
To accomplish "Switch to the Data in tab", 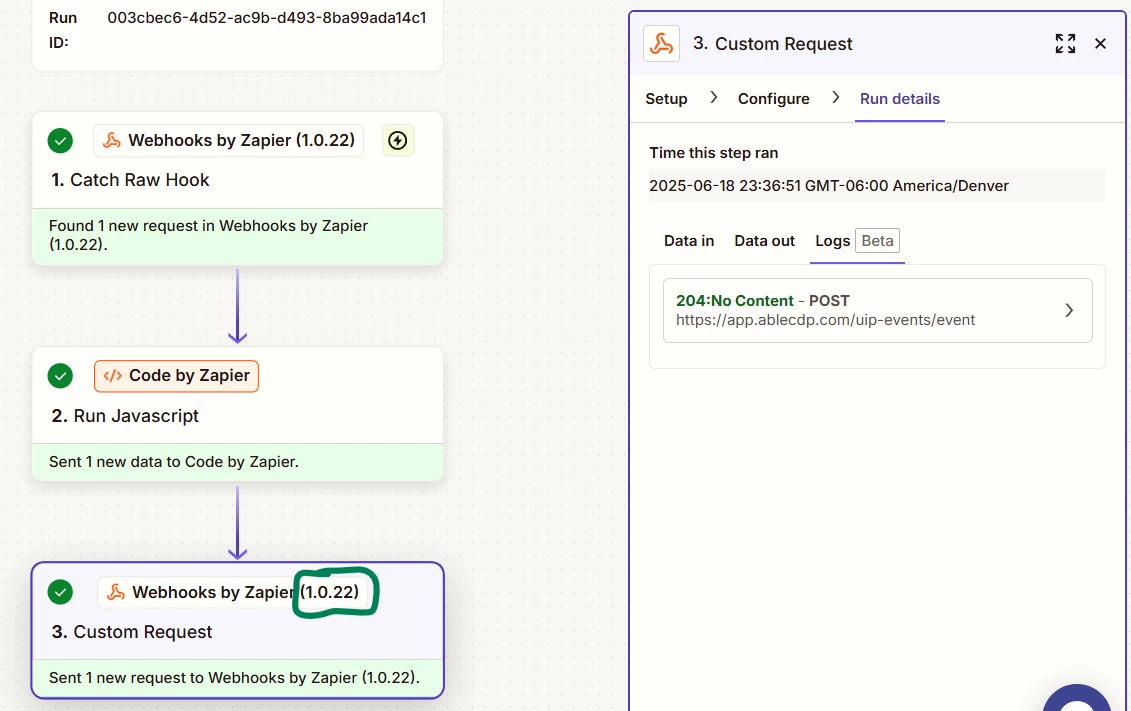I will (689, 241).
